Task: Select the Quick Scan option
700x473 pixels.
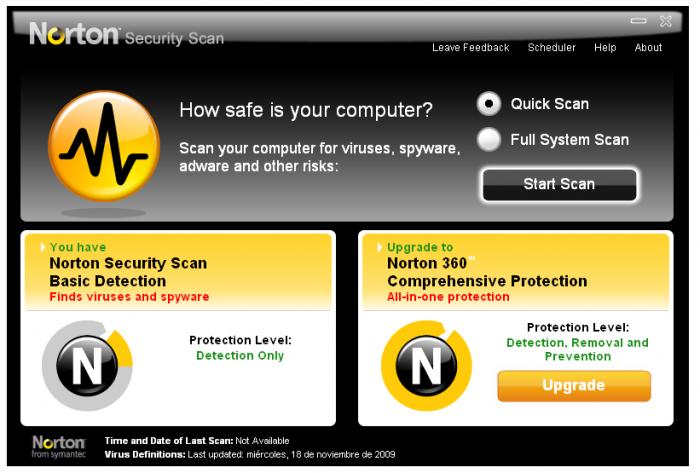Action: pyautogui.click(x=489, y=103)
